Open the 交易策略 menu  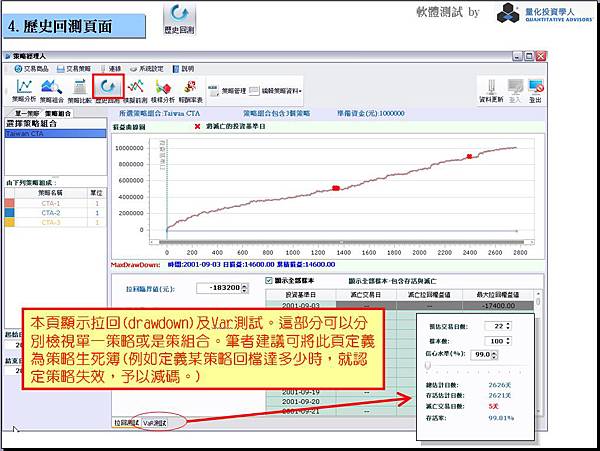pyautogui.click(x=78, y=69)
